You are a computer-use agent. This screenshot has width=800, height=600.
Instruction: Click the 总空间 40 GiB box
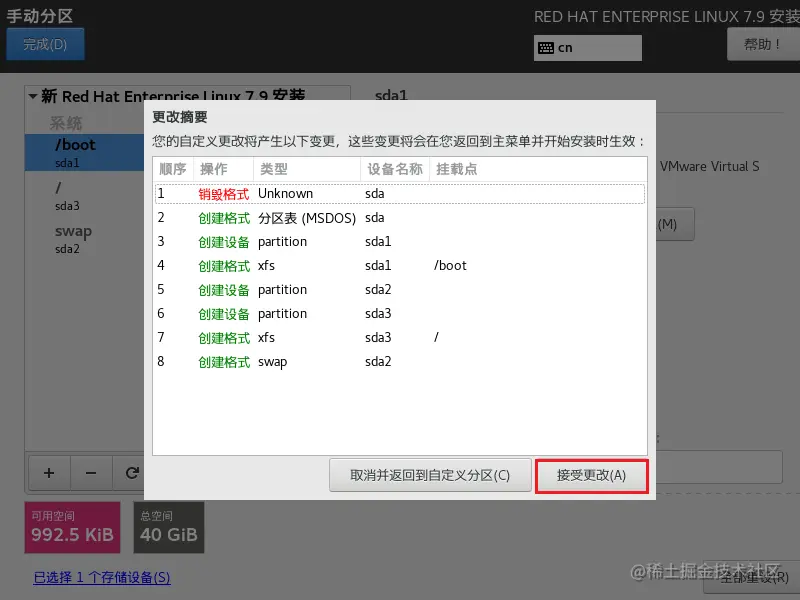[169, 528]
